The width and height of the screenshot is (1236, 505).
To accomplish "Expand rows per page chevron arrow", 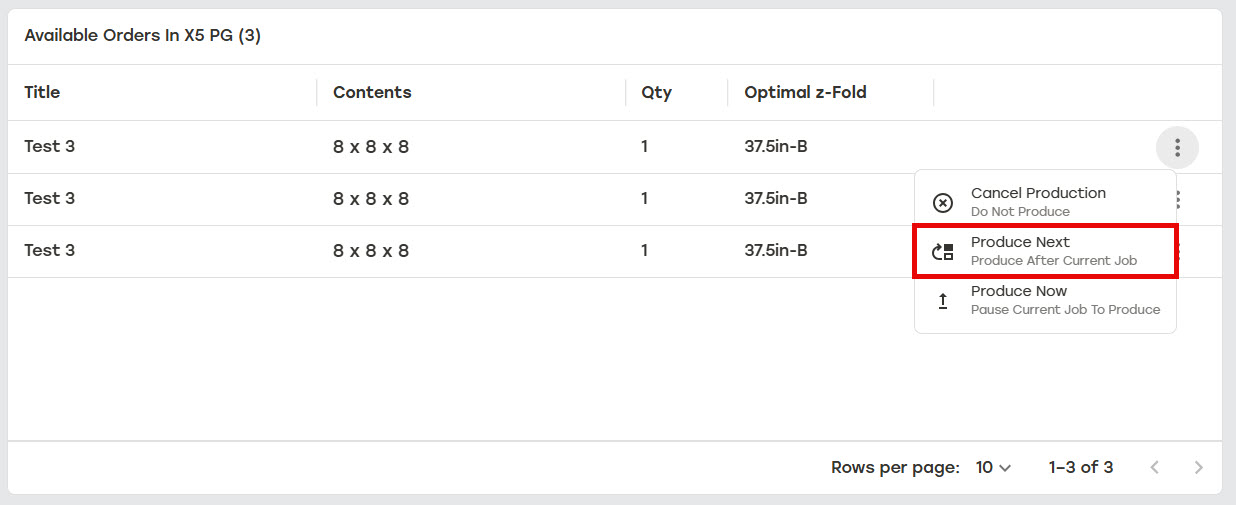I will (x=1005, y=468).
